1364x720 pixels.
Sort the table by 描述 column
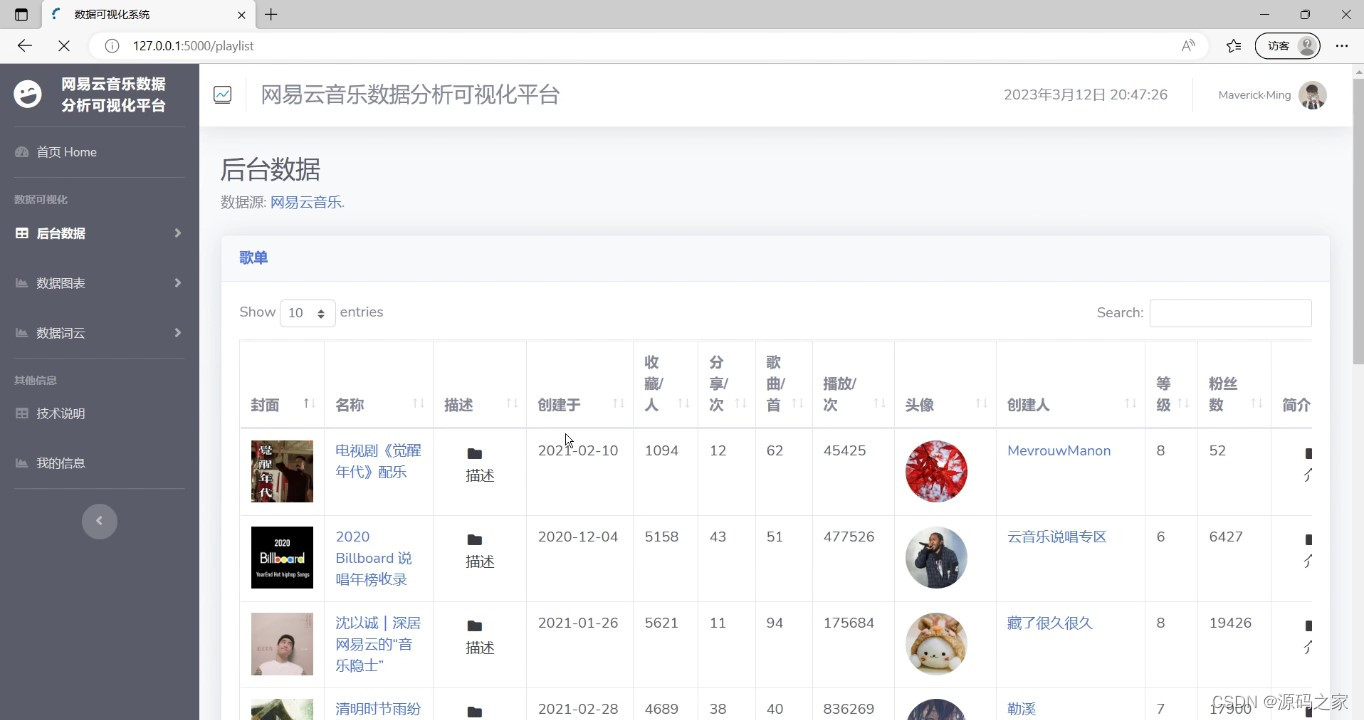point(480,385)
